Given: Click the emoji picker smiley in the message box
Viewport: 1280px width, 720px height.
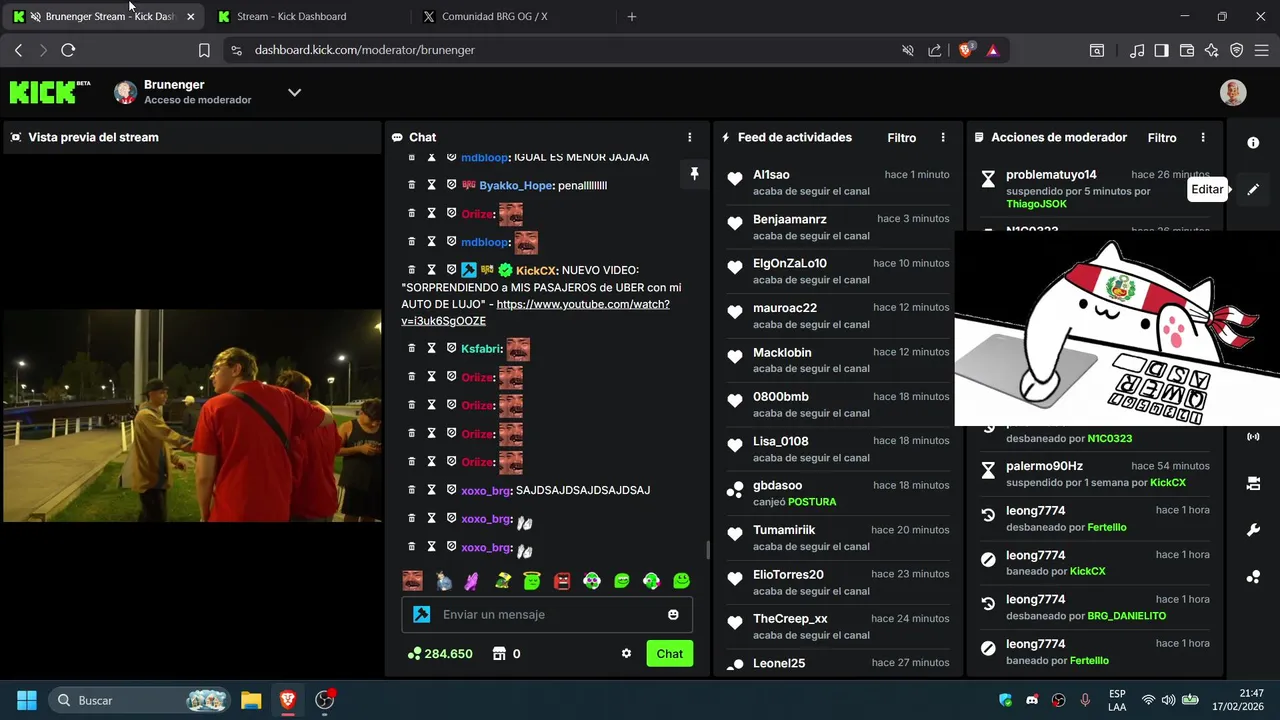Looking at the screenshot, I should (673, 615).
